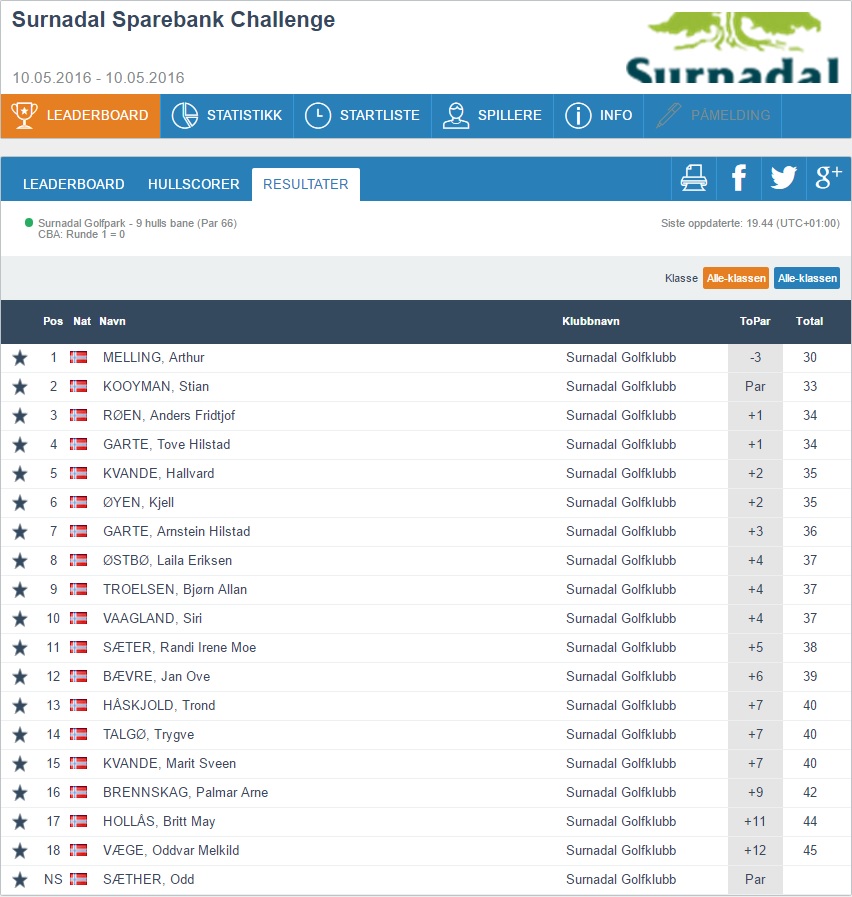Click the Surnadal Sparebank Challenge title
The height and width of the screenshot is (897, 852).
pyautogui.click(x=172, y=20)
